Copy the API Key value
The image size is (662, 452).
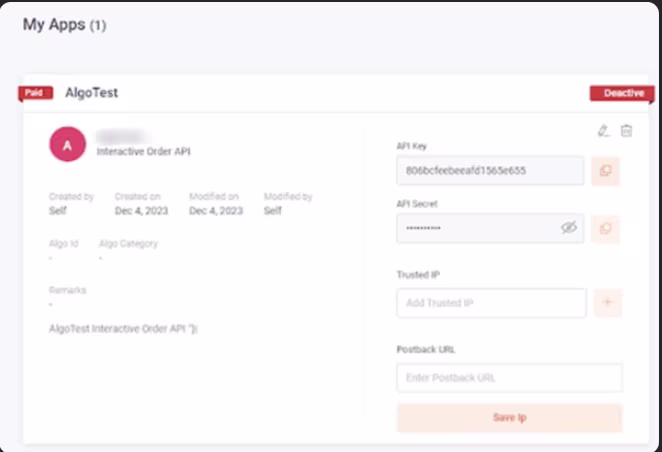coord(605,171)
